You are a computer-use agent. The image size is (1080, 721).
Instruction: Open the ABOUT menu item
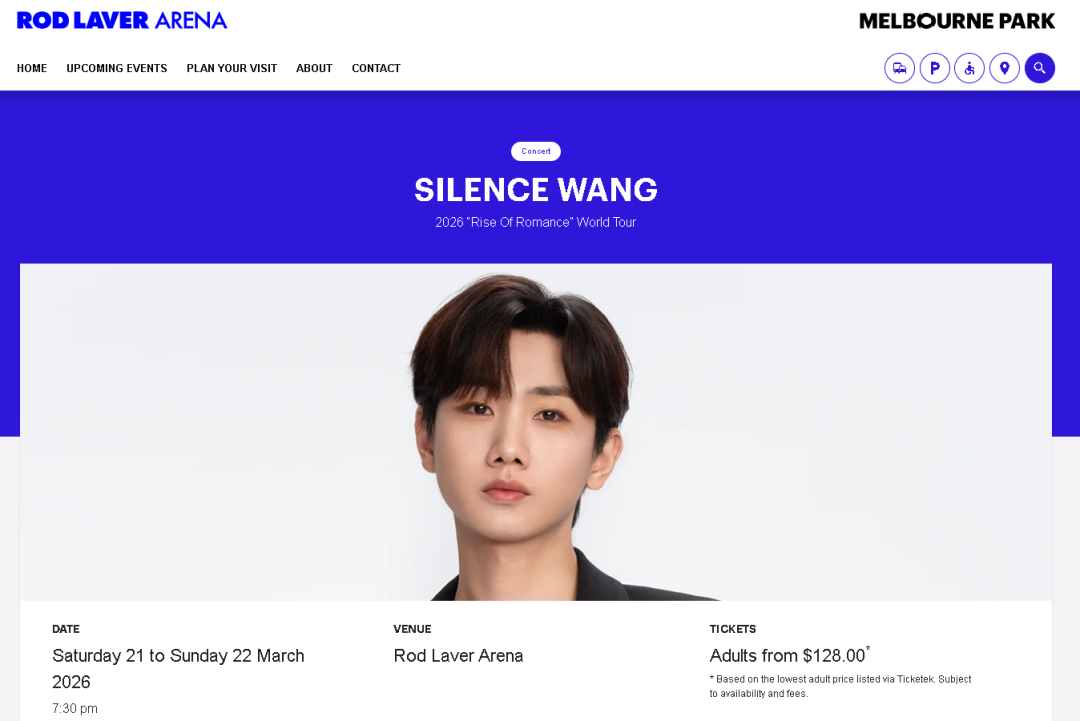(314, 68)
